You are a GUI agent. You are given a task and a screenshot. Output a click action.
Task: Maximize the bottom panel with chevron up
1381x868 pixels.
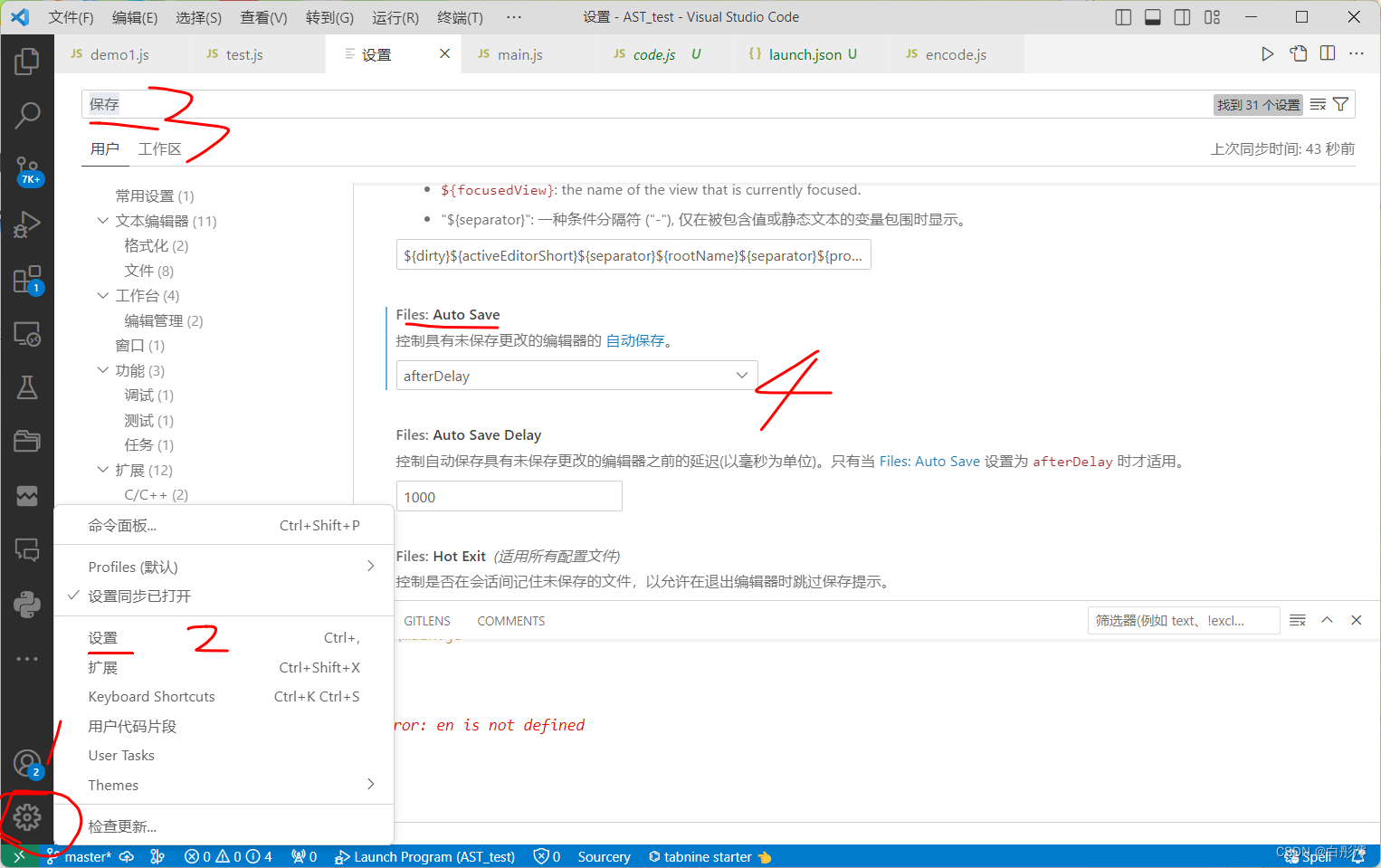1327,620
